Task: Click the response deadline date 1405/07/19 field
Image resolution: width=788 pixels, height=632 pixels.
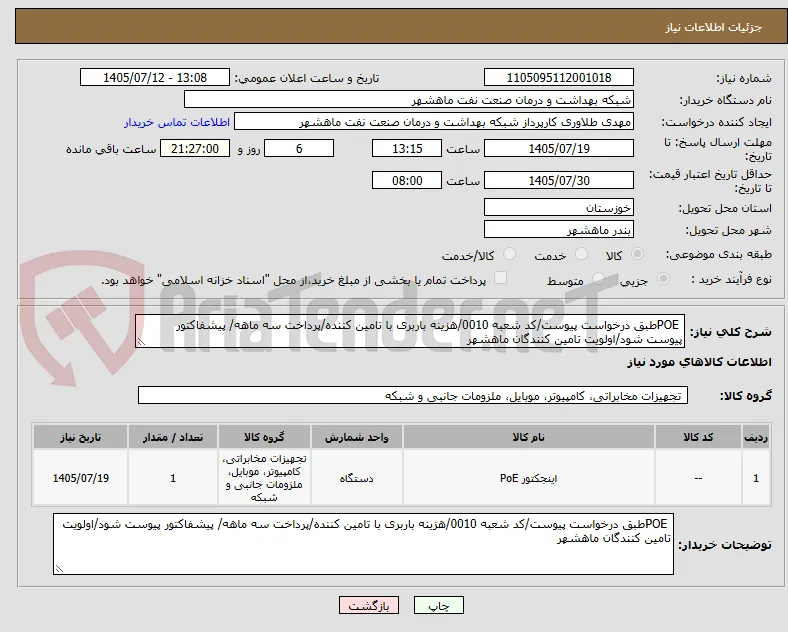Action: pos(559,149)
